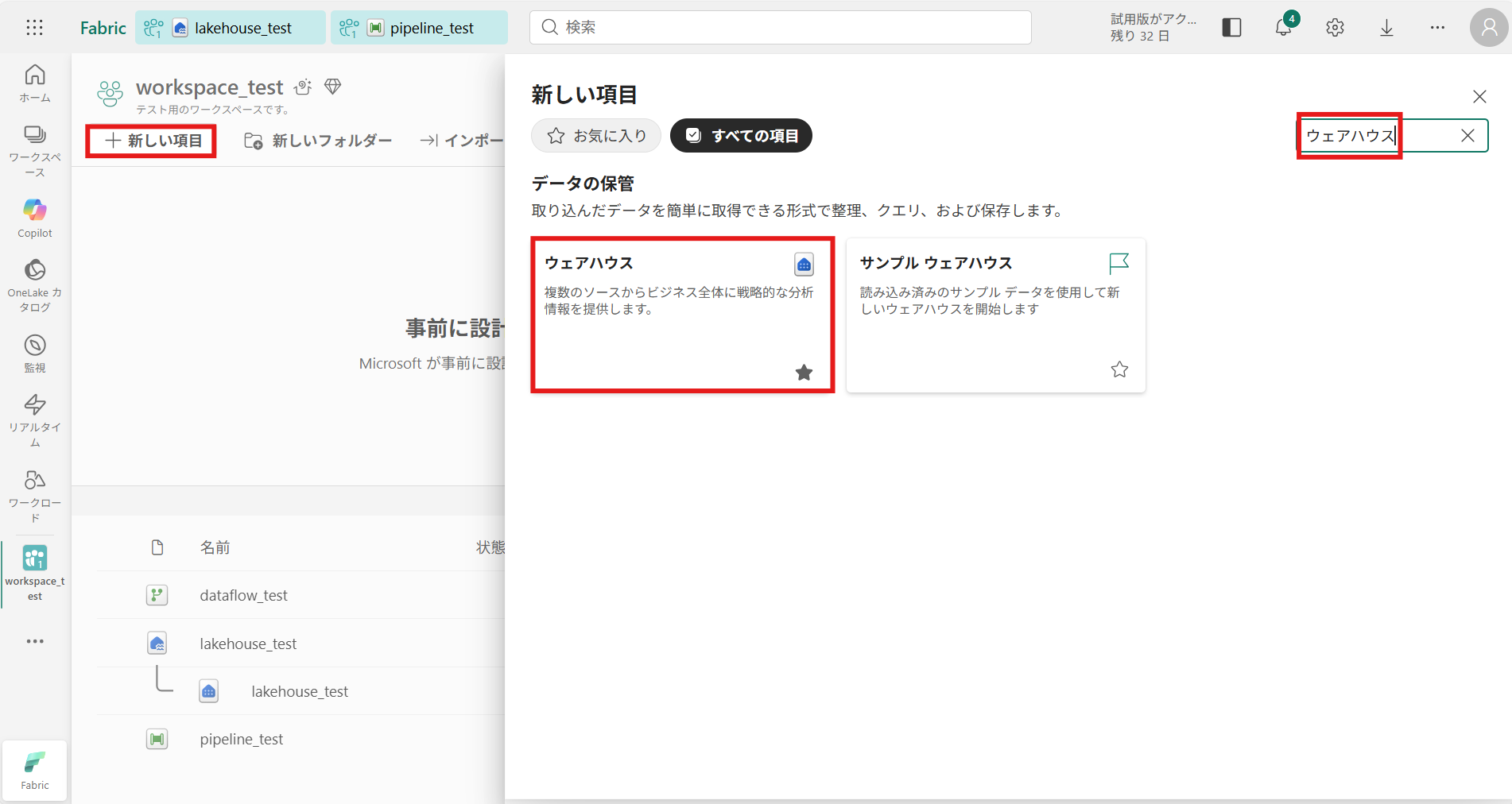
Task: Click the 新しい項目 button
Action: 152,141
